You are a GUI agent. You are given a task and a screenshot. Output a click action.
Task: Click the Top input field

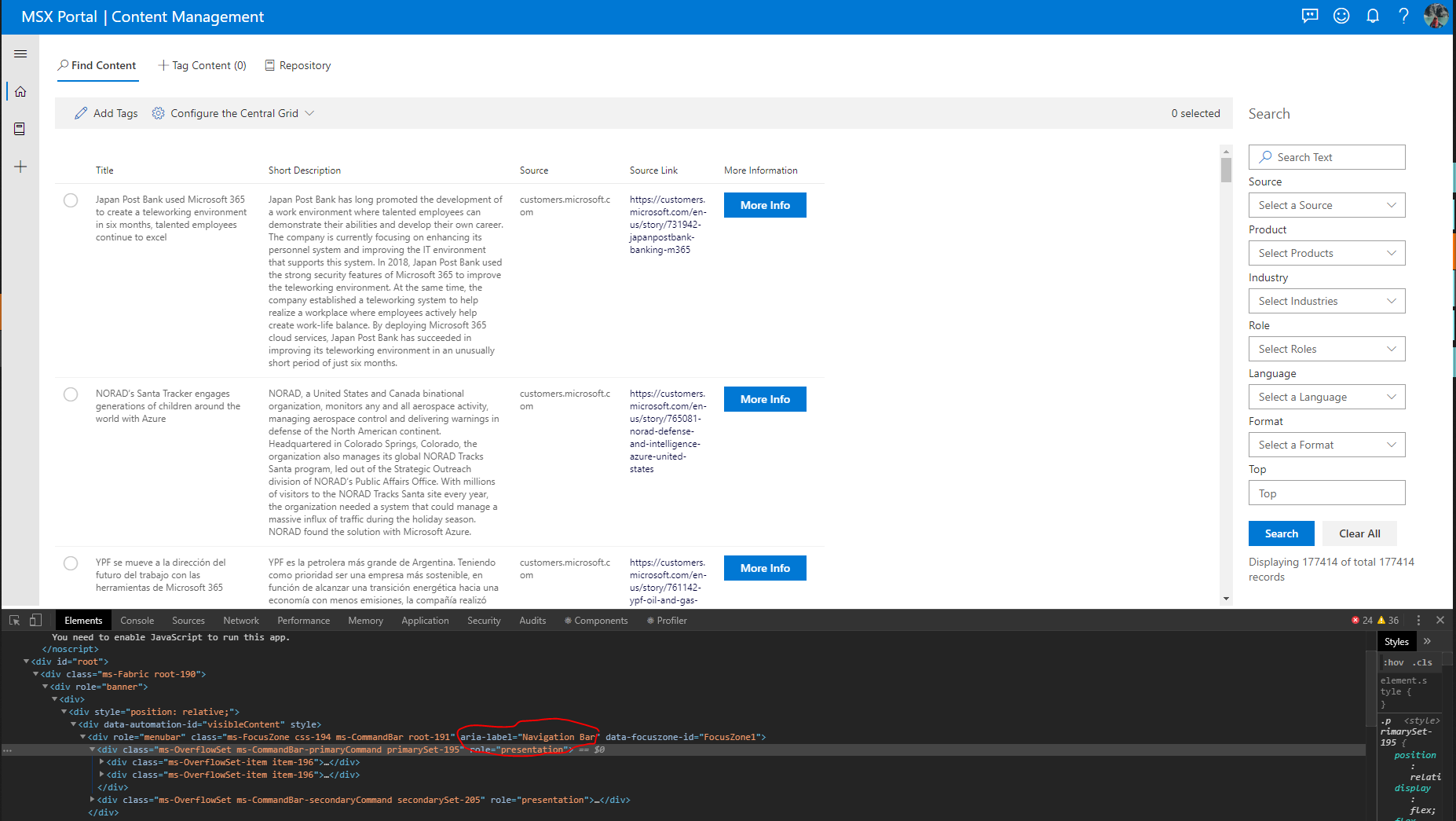(1326, 493)
